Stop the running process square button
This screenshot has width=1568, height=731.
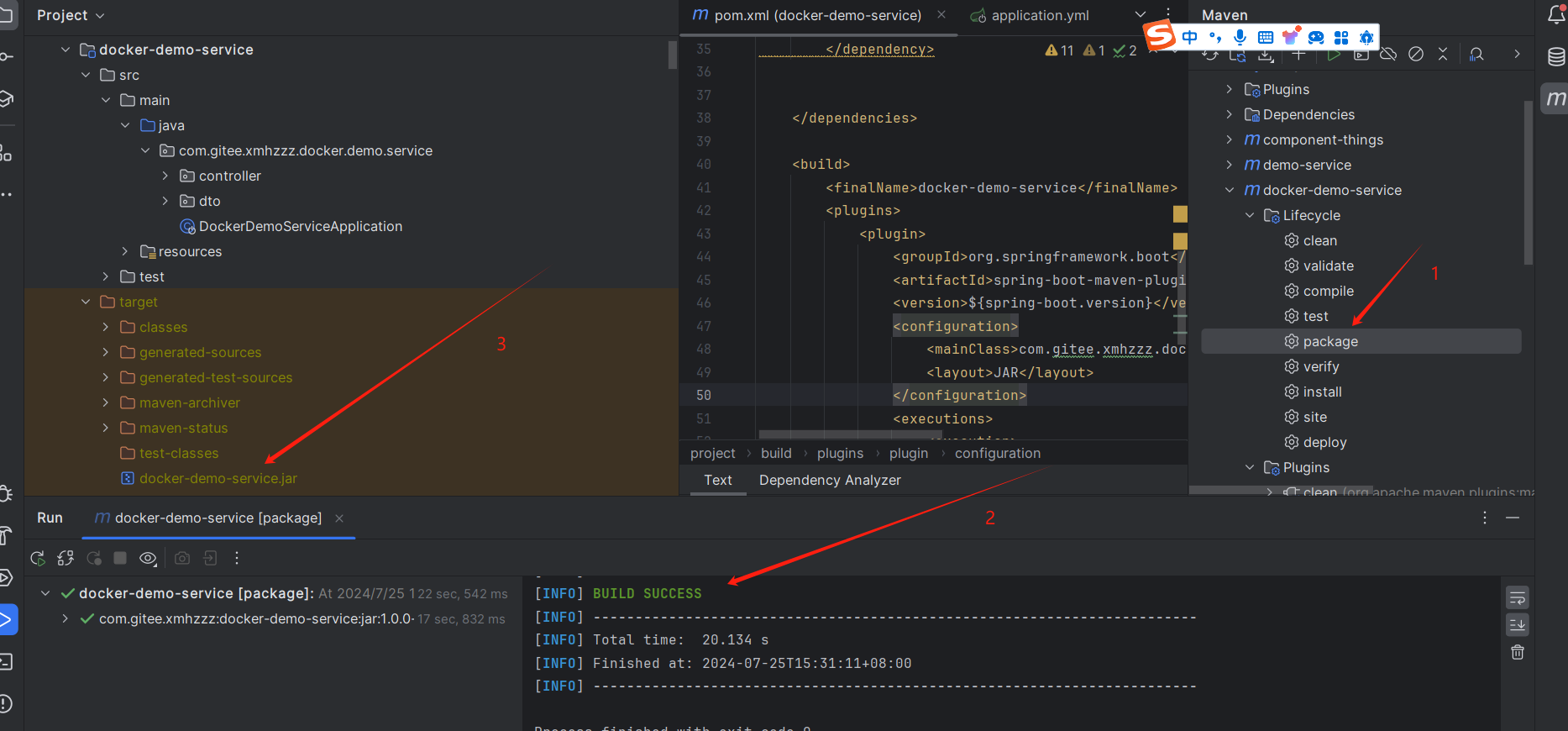120,558
